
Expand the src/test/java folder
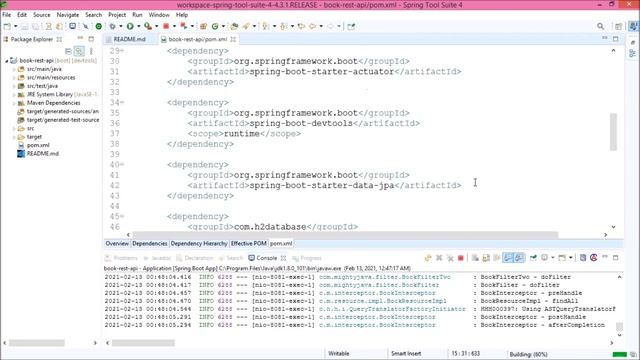(14, 86)
